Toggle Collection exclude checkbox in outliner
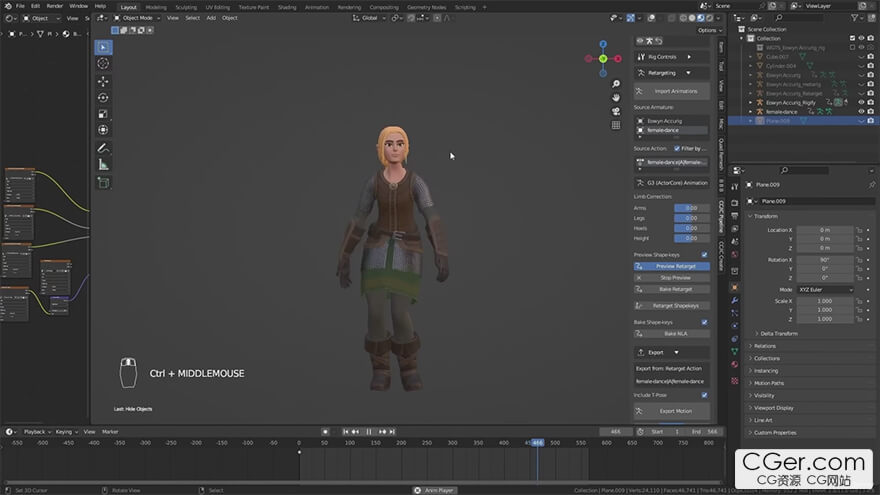880x495 pixels. pyautogui.click(x=852, y=38)
